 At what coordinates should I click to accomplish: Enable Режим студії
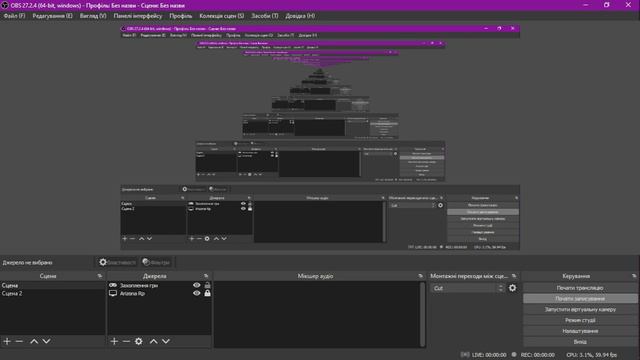point(580,320)
